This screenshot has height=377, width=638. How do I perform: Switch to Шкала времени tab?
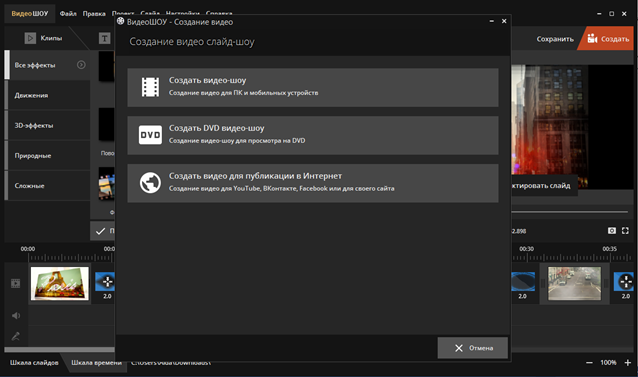[96, 362]
